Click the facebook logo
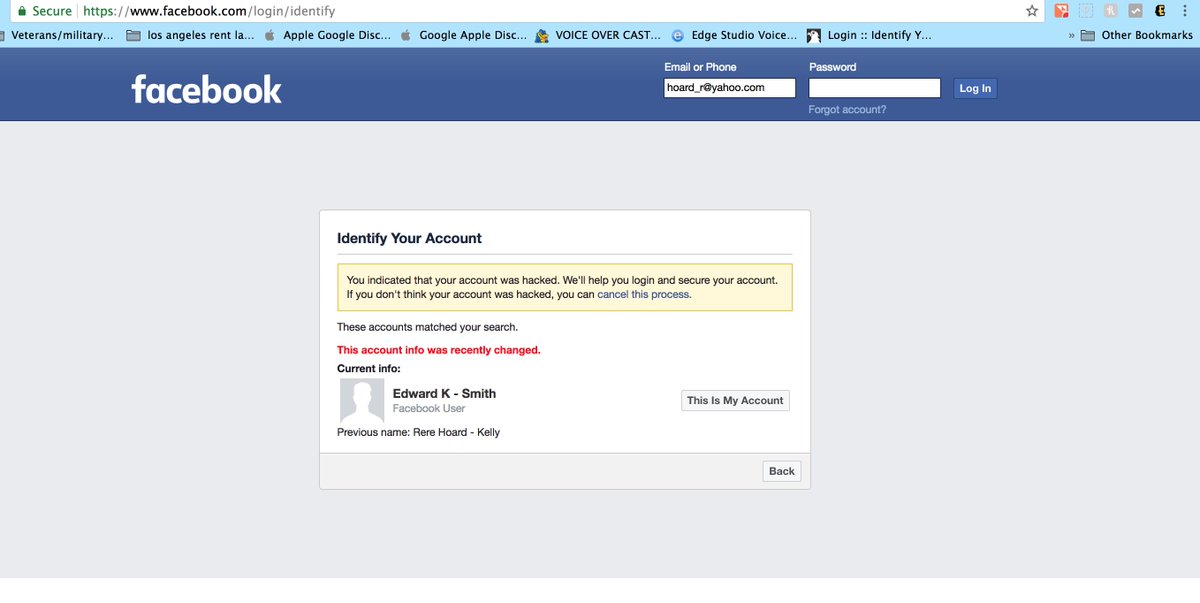 [x=206, y=90]
